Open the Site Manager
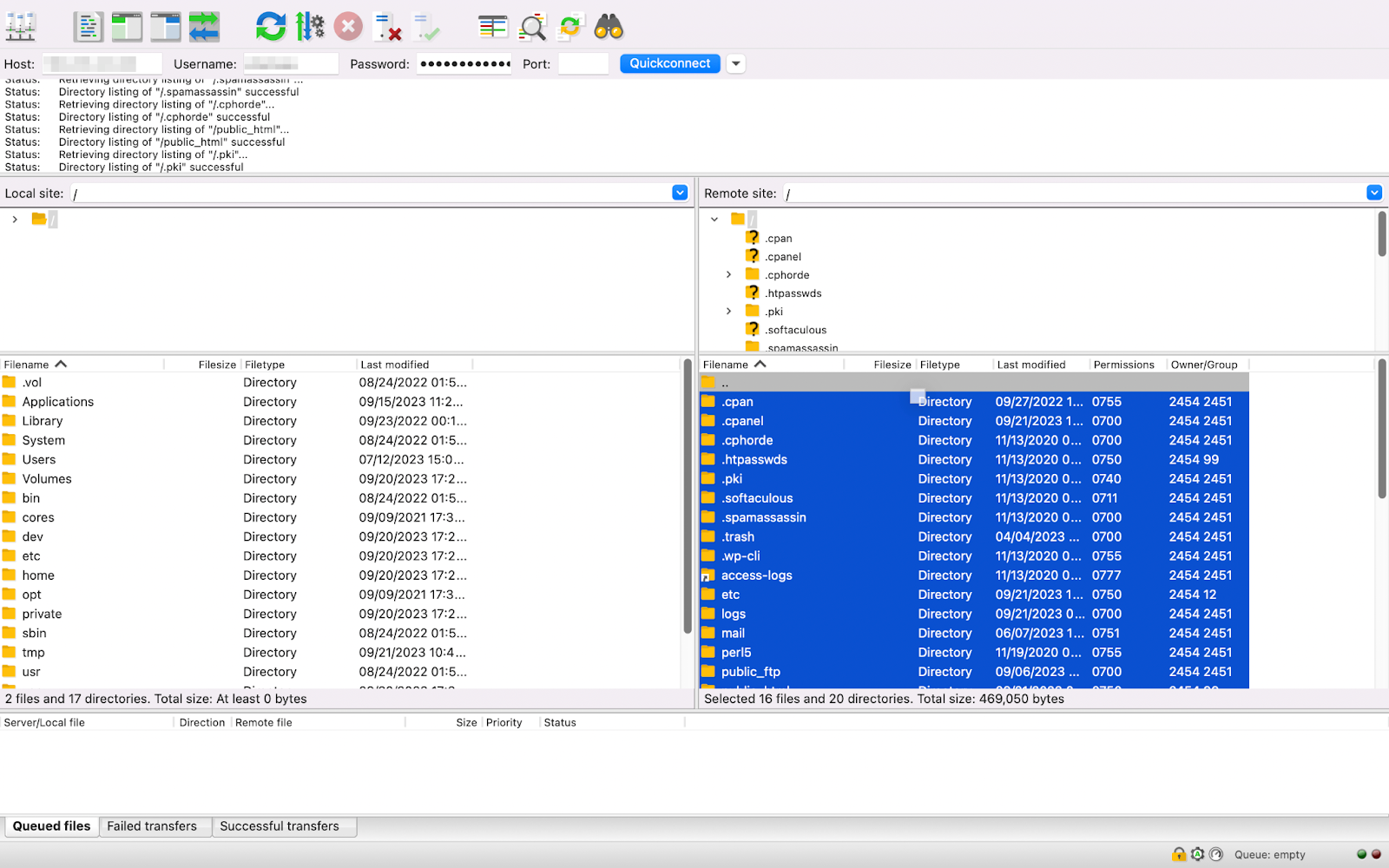1389x868 pixels. (21, 28)
